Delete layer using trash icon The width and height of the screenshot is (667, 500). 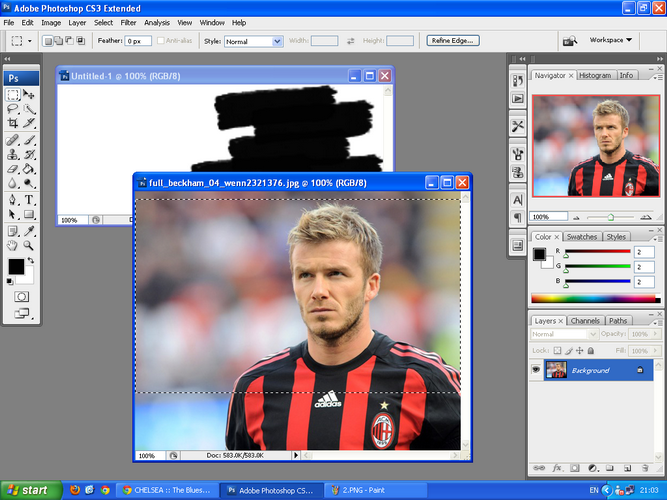pyautogui.click(x=645, y=468)
